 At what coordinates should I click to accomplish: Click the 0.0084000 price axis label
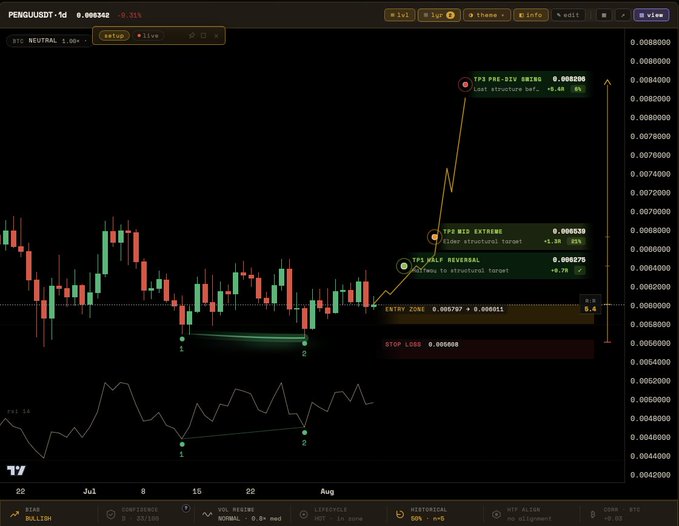(x=650, y=80)
